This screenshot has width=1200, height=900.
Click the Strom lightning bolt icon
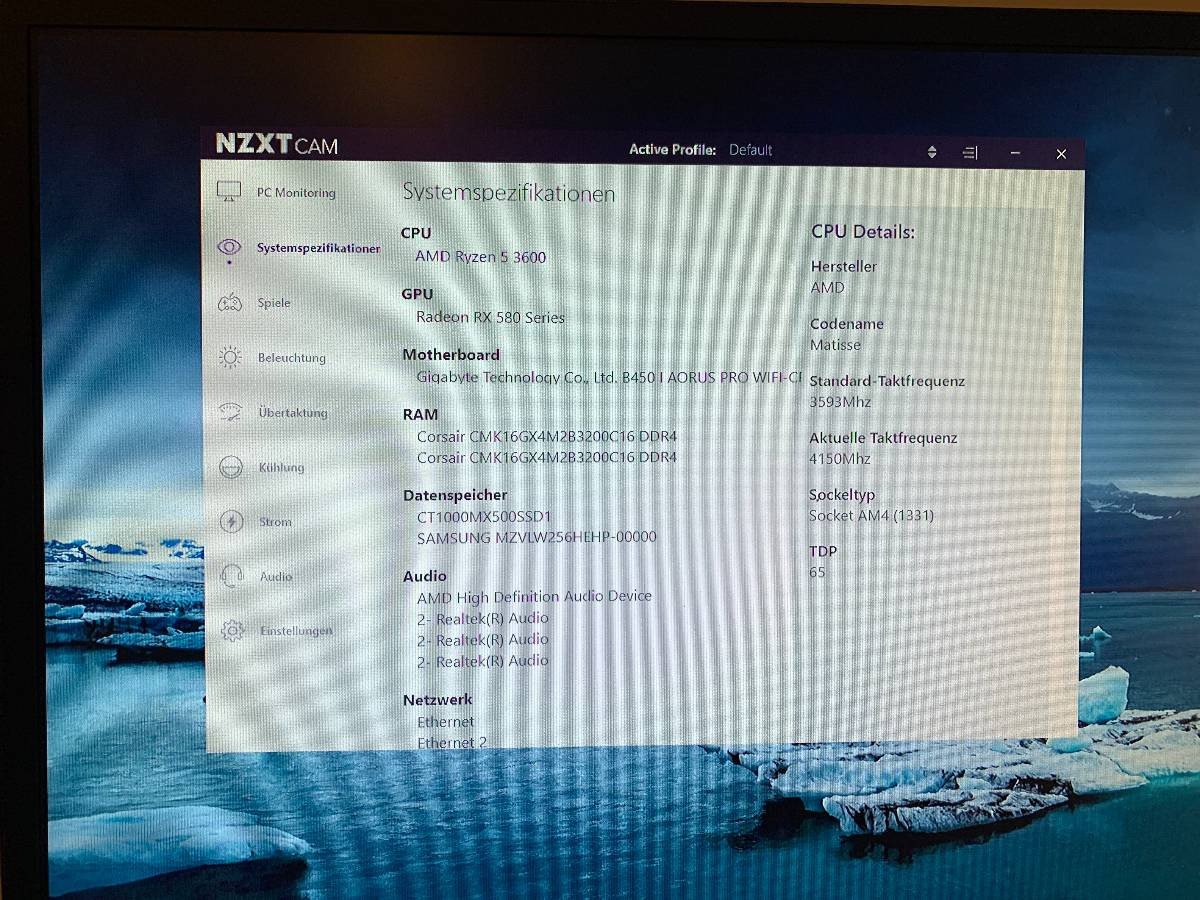coord(231,521)
